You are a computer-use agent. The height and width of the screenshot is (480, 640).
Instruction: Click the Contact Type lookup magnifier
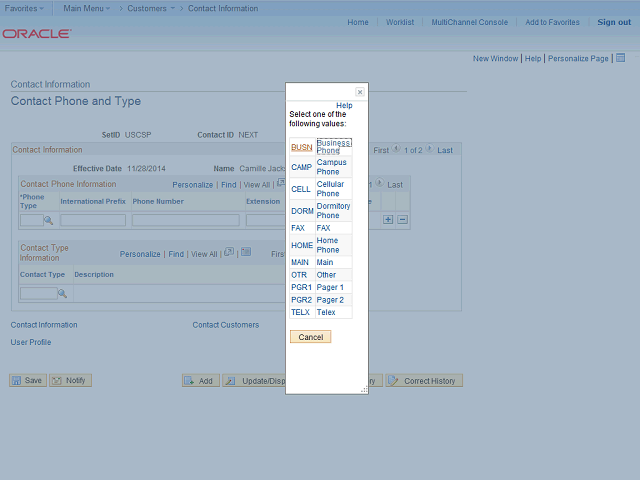(x=62, y=293)
